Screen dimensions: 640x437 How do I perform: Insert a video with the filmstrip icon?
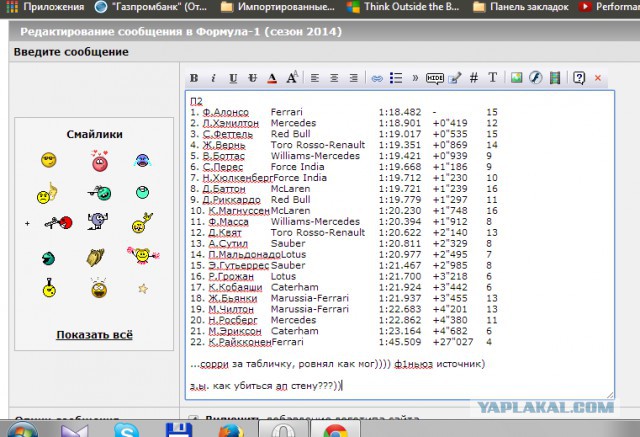tap(555, 78)
